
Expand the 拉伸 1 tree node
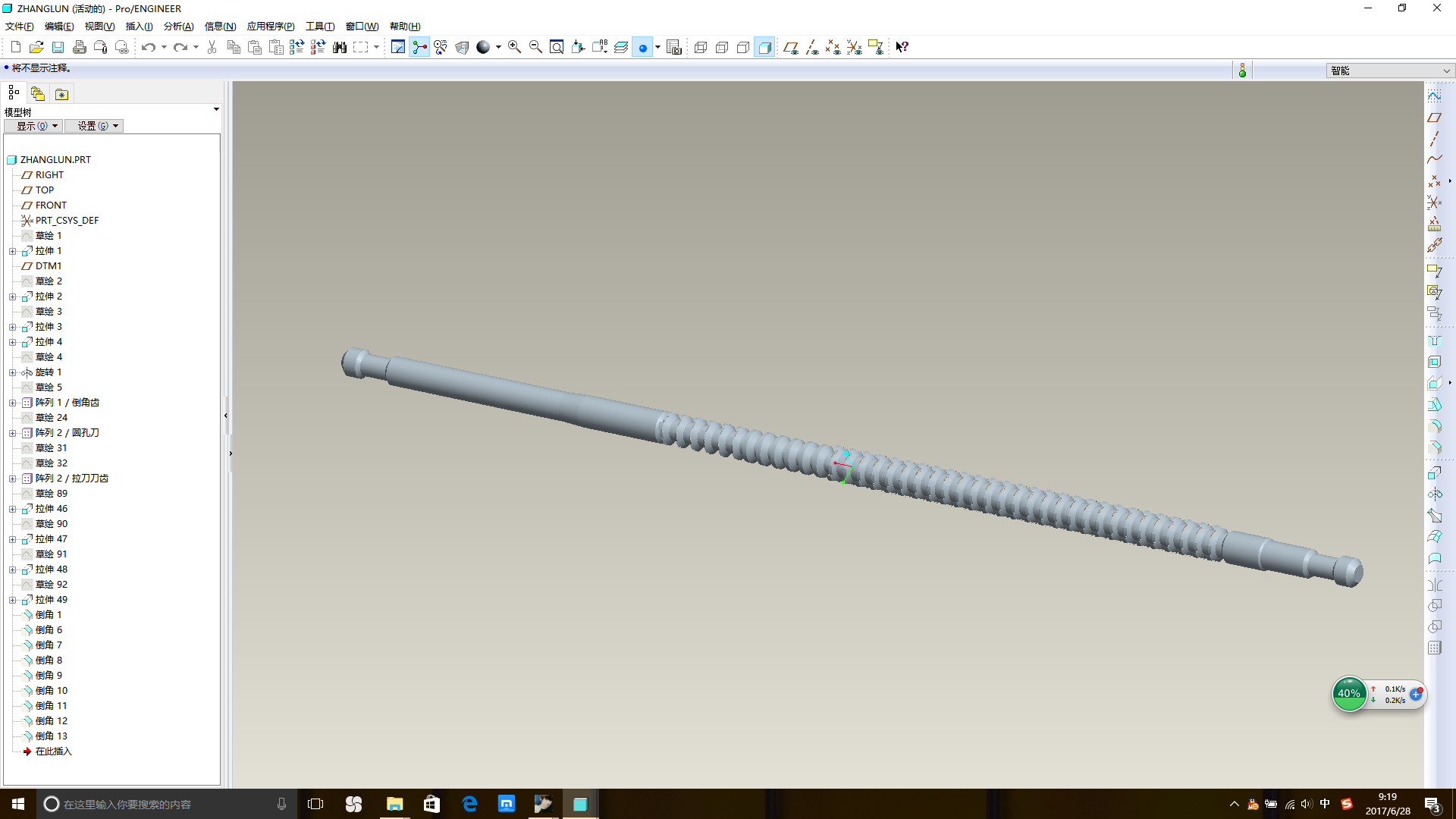pyautogui.click(x=12, y=251)
